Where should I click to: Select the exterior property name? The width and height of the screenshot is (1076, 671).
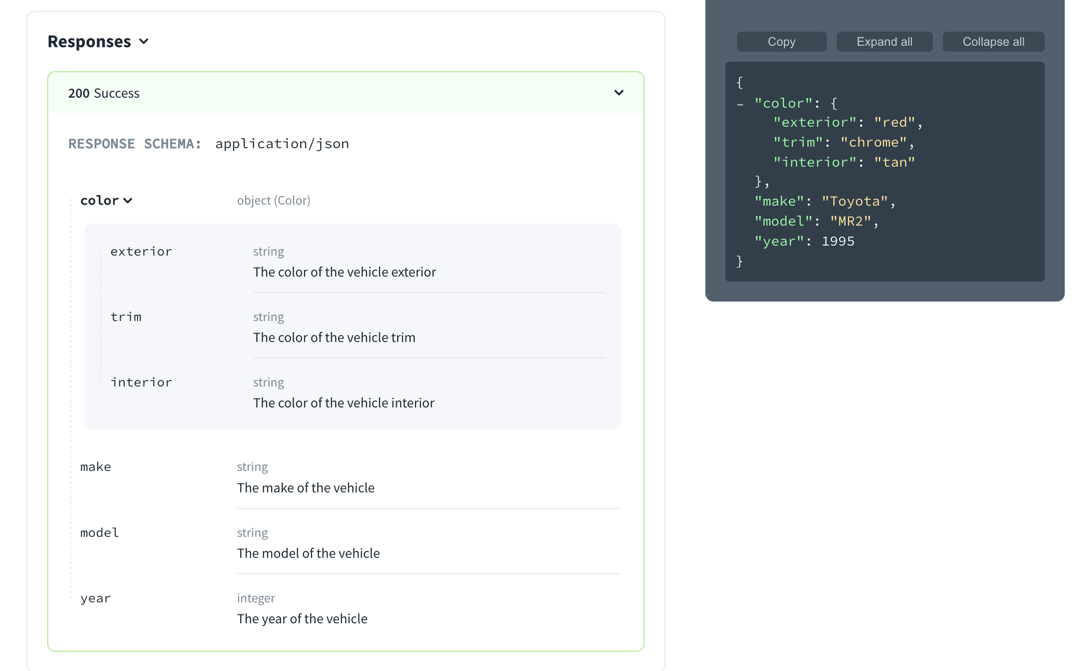[x=141, y=251]
